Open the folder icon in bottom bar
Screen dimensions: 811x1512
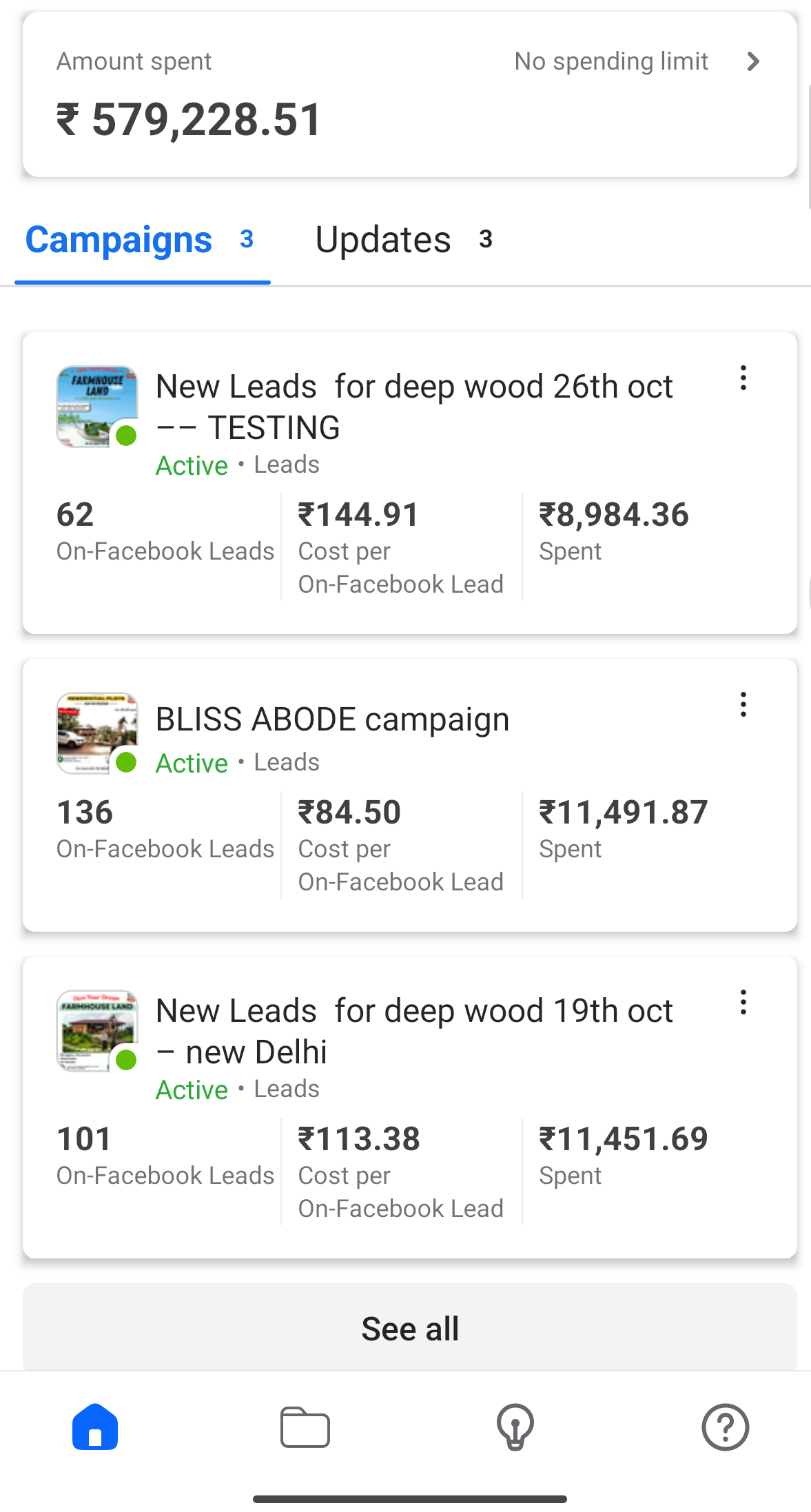coord(305,1427)
